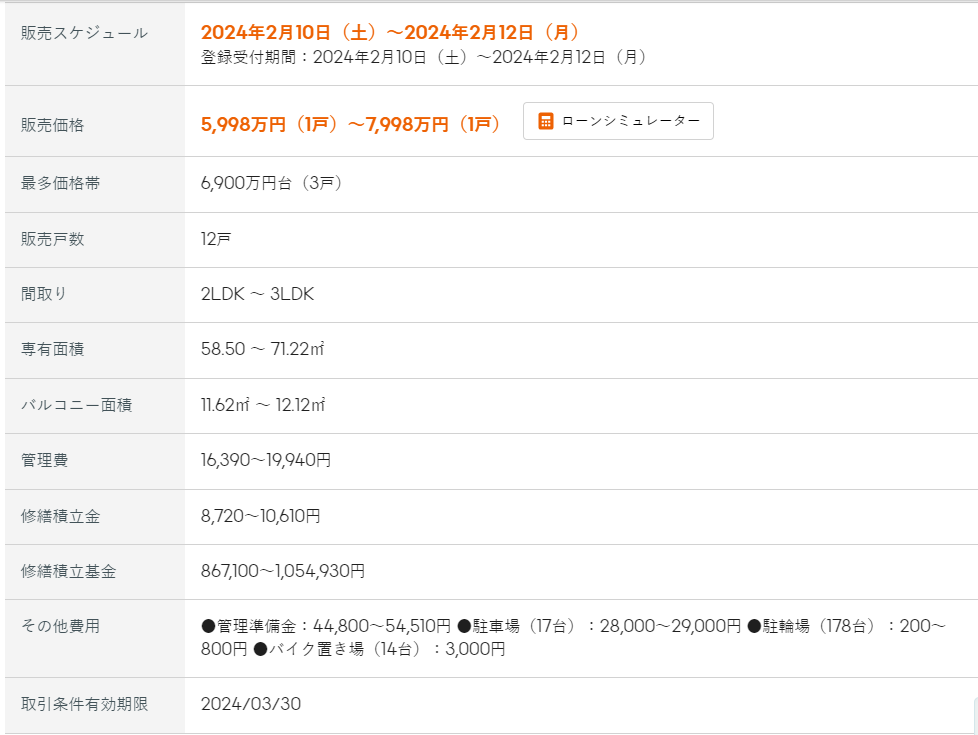Select the orange 2024年2月10日 sale date heading
The width and height of the screenshot is (978, 735).
tap(390, 33)
